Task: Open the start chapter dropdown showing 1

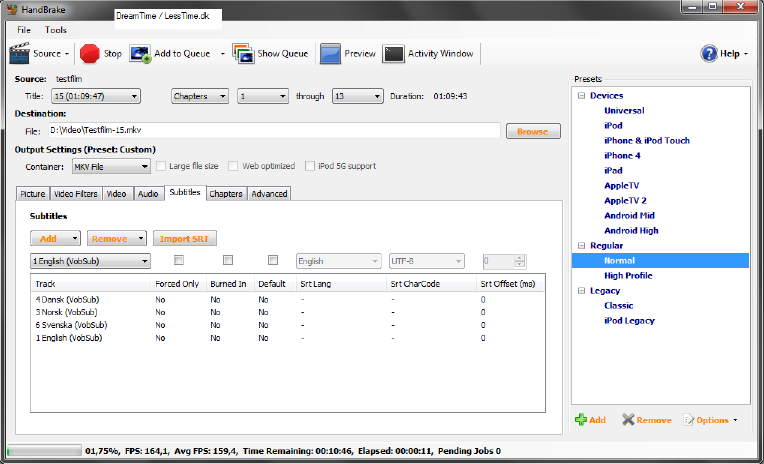Action: tap(263, 96)
